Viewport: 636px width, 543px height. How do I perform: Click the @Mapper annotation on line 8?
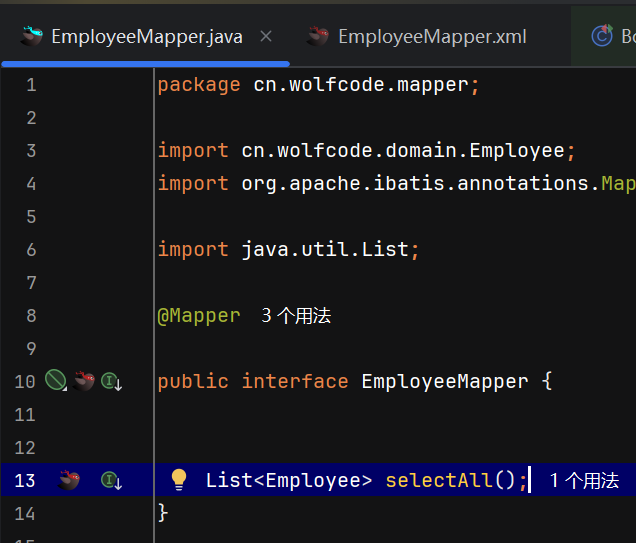(x=199, y=316)
